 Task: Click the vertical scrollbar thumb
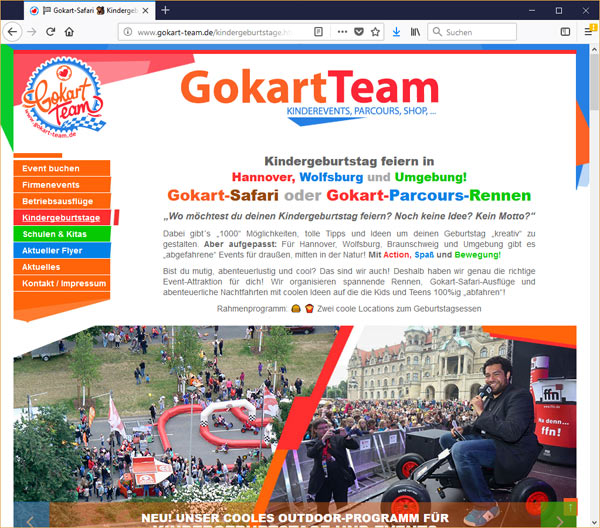click(x=594, y=82)
